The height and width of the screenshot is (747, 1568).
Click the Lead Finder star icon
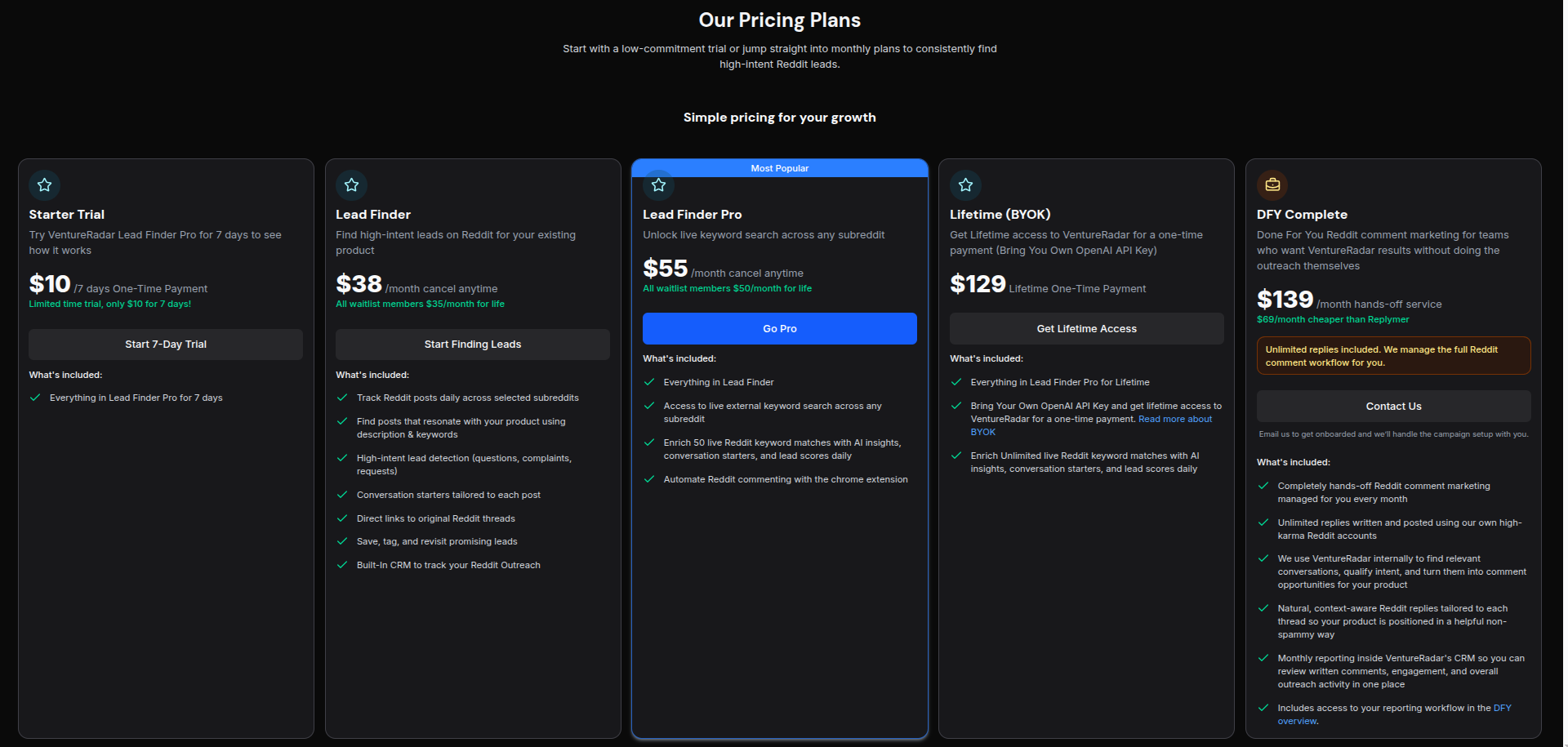point(352,185)
